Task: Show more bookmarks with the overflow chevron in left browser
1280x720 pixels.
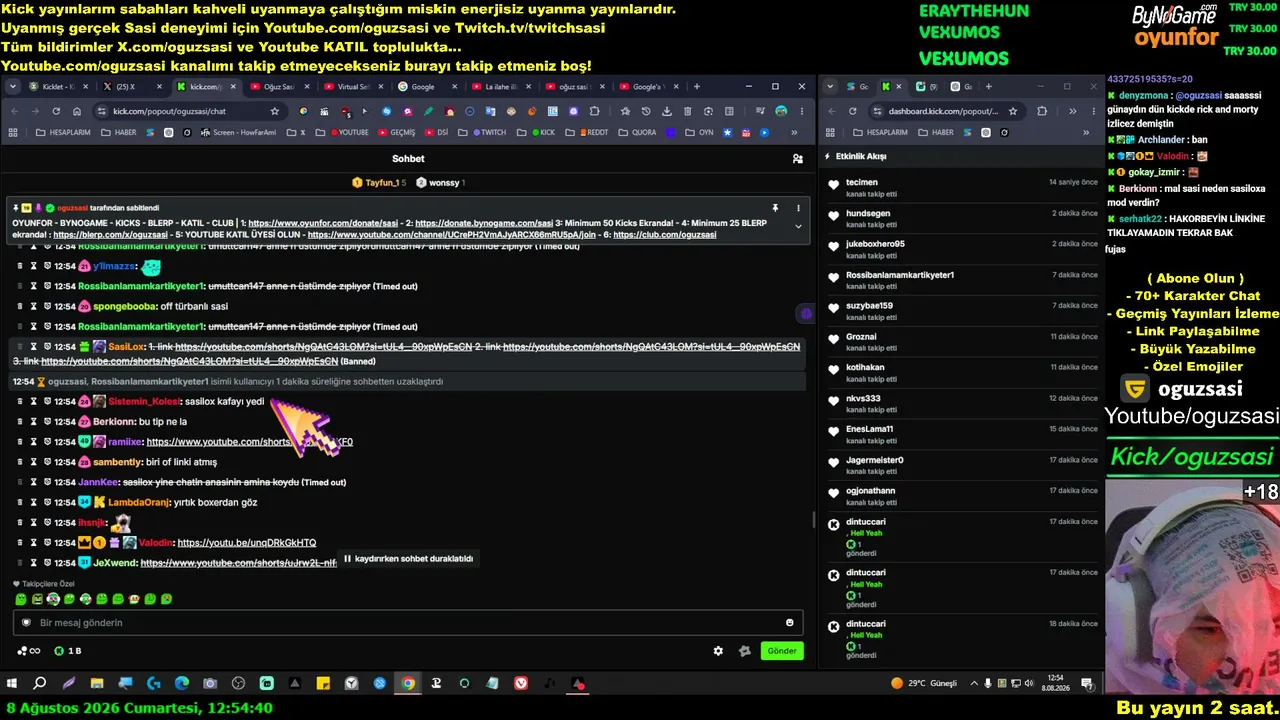Action: tap(793, 132)
